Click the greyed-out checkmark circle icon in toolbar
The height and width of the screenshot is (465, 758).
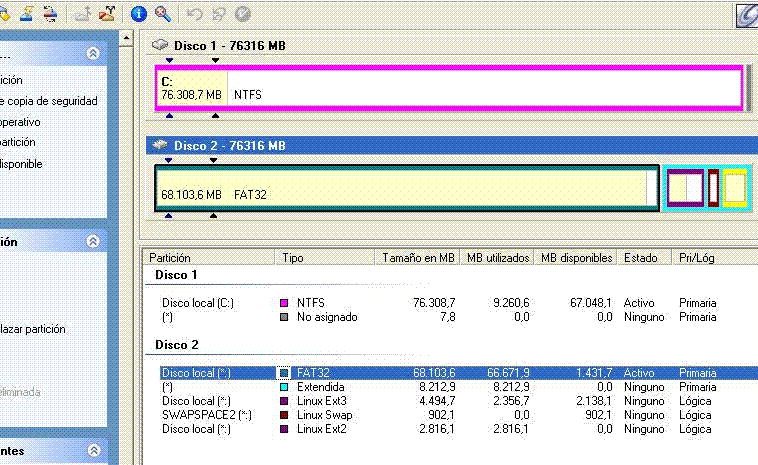(241, 14)
